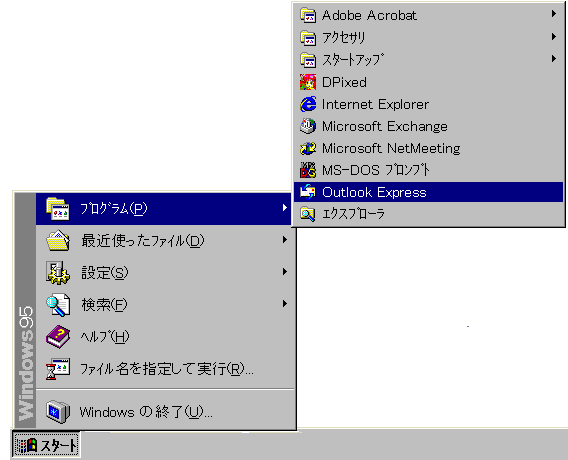Select 設定(S) in Start menu

click(165, 272)
